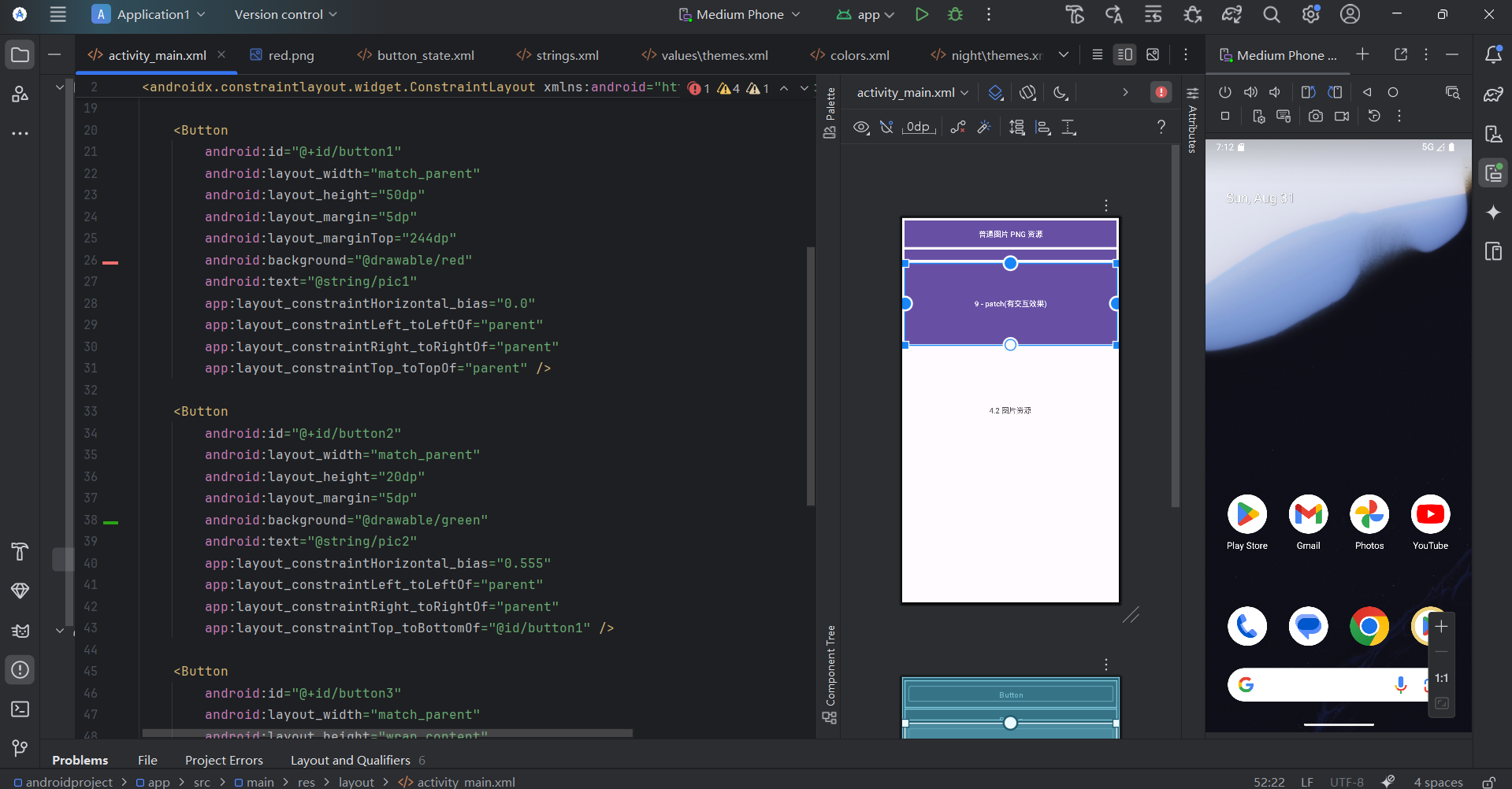
Task: Open Chrome on emulator
Action: tap(1369, 626)
